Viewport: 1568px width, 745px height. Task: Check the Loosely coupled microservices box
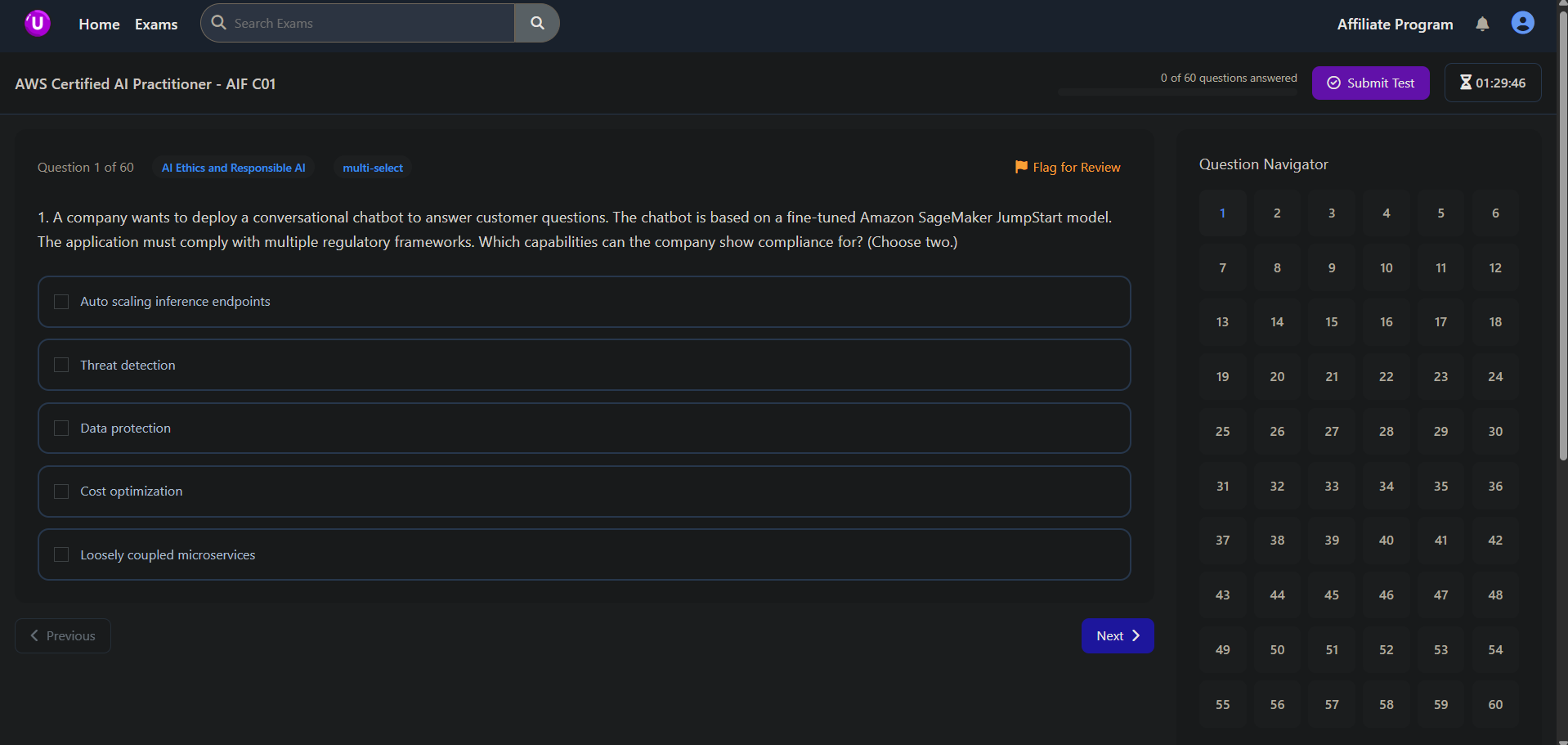click(61, 554)
